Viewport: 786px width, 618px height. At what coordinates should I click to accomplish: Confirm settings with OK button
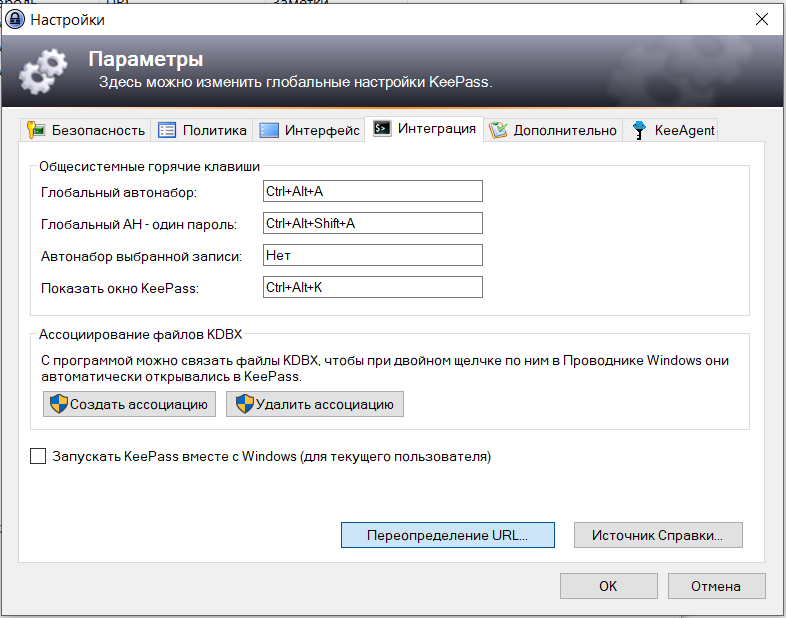[x=609, y=586]
